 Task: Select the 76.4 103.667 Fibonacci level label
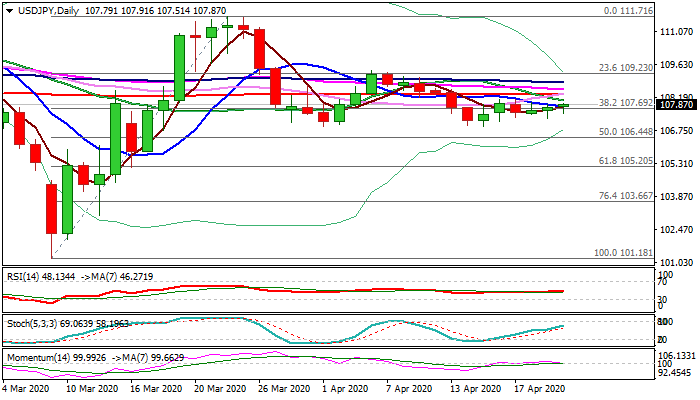(626, 196)
